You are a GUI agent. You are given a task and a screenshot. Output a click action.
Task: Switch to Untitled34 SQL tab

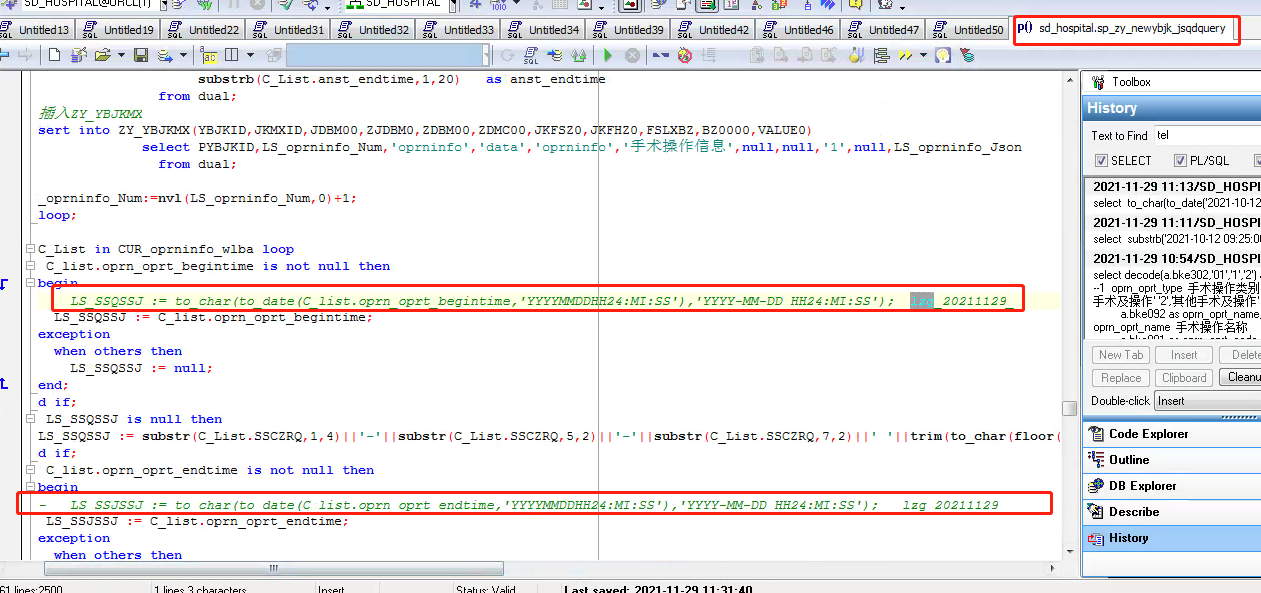[x=542, y=30]
